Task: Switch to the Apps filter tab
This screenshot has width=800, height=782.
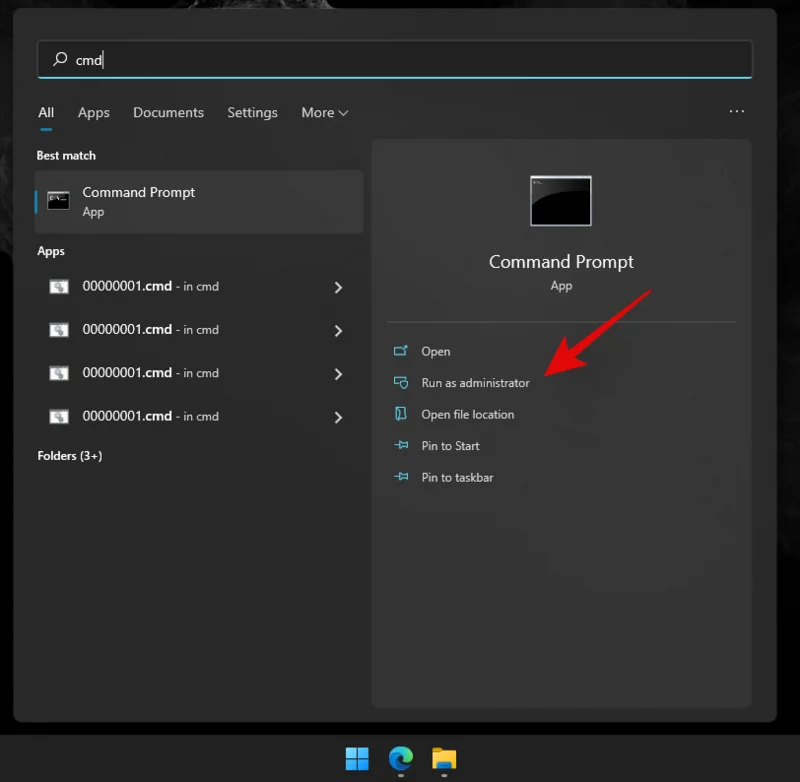Action: pyautogui.click(x=93, y=112)
